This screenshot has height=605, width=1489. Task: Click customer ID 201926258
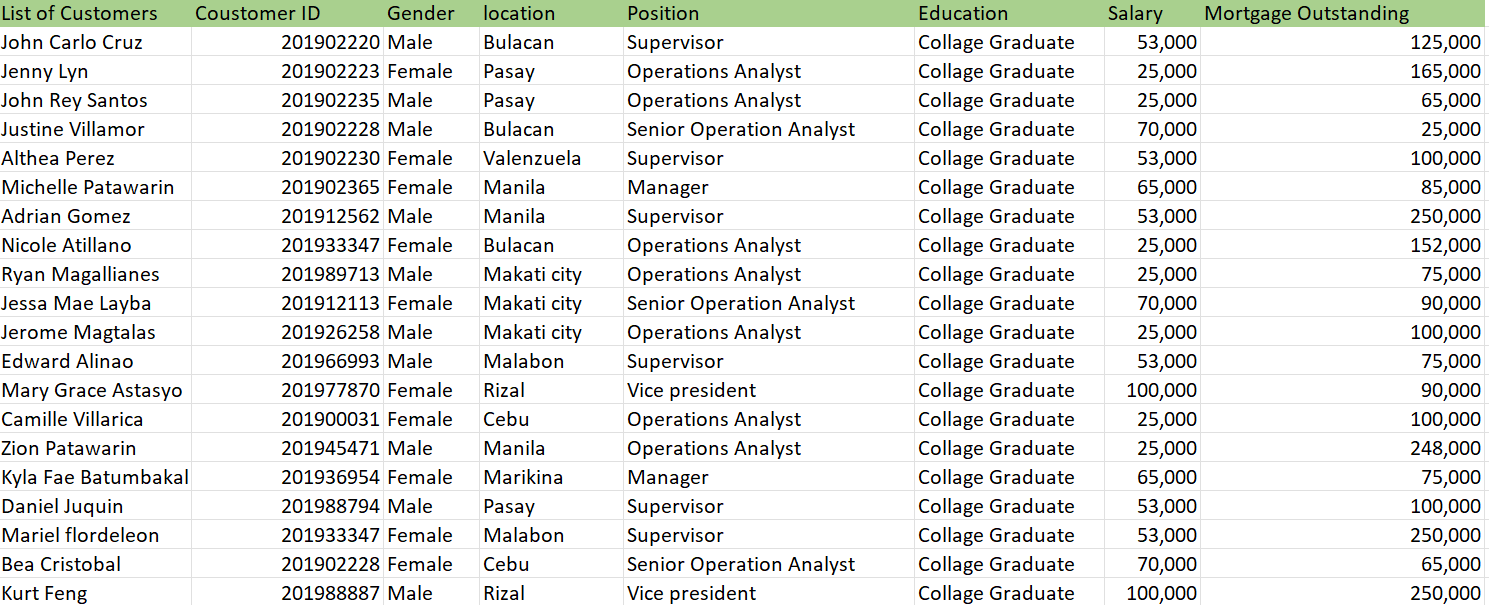tap(287, 332)
